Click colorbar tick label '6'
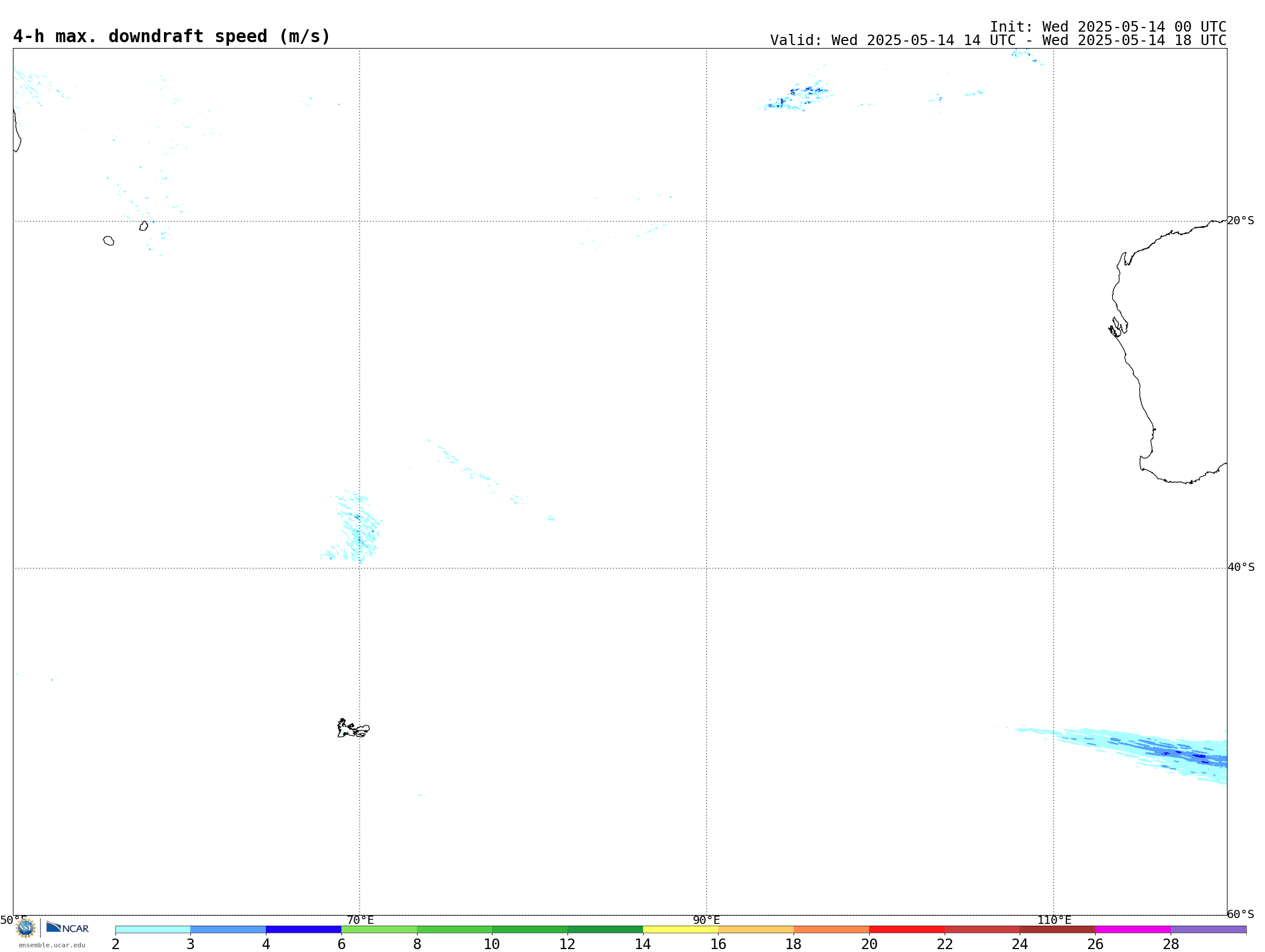This screenshot has width=1265, height=952. point(341,944)
